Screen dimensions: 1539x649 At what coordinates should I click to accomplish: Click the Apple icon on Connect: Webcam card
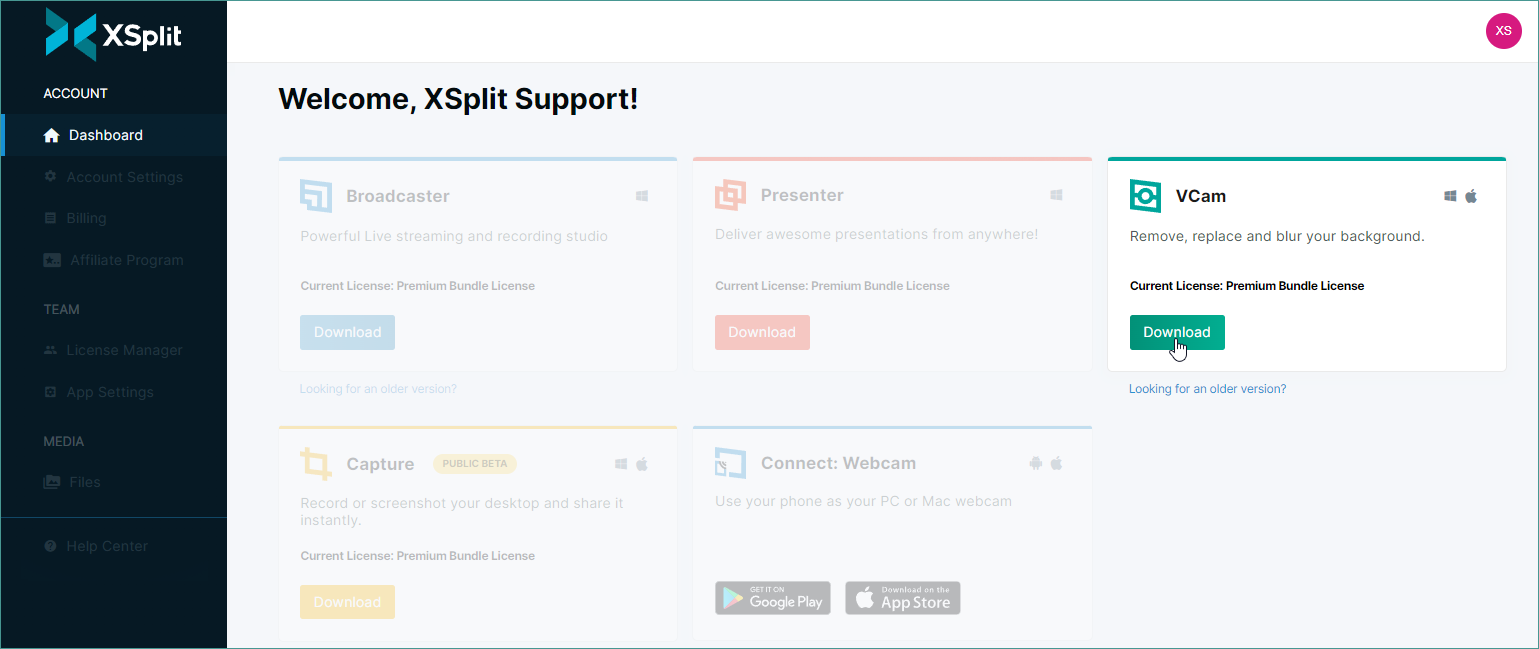coord(1056,463)
